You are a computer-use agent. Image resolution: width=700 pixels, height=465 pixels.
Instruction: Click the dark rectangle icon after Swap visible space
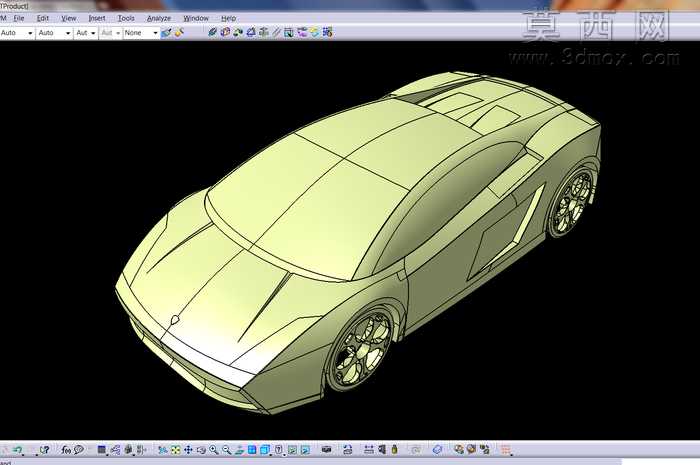[326, 449]
